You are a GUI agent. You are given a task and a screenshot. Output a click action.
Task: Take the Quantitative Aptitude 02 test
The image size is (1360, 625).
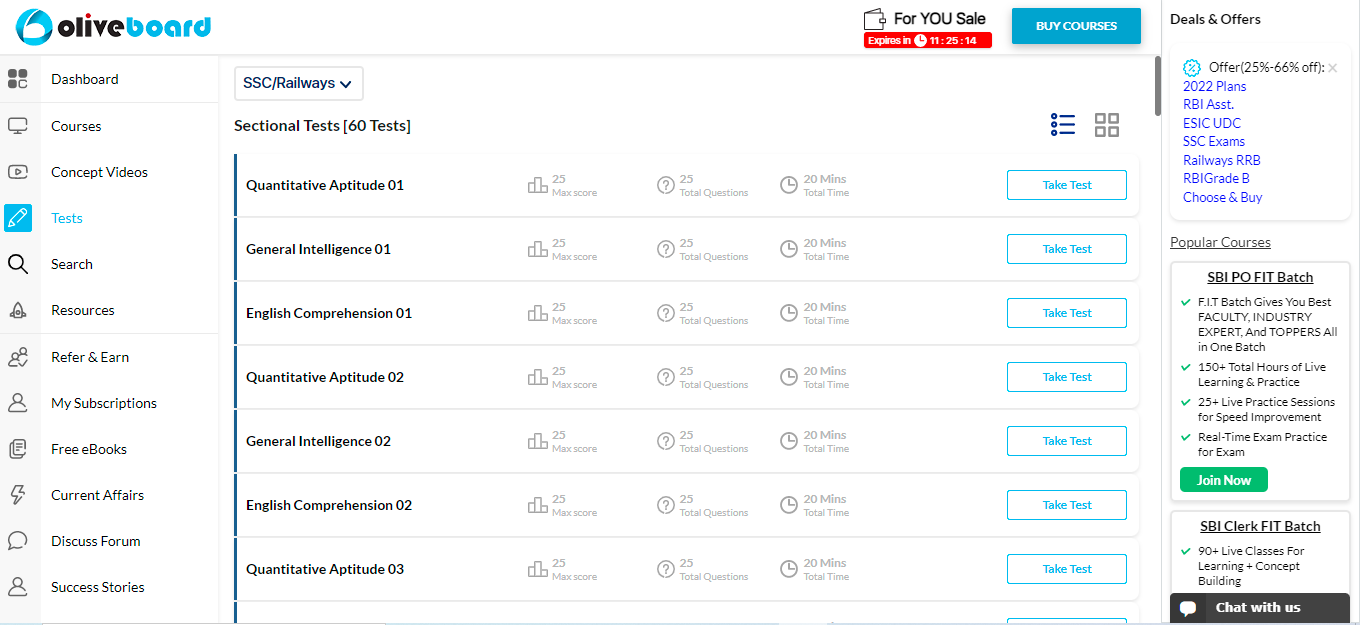[1067, 377]
